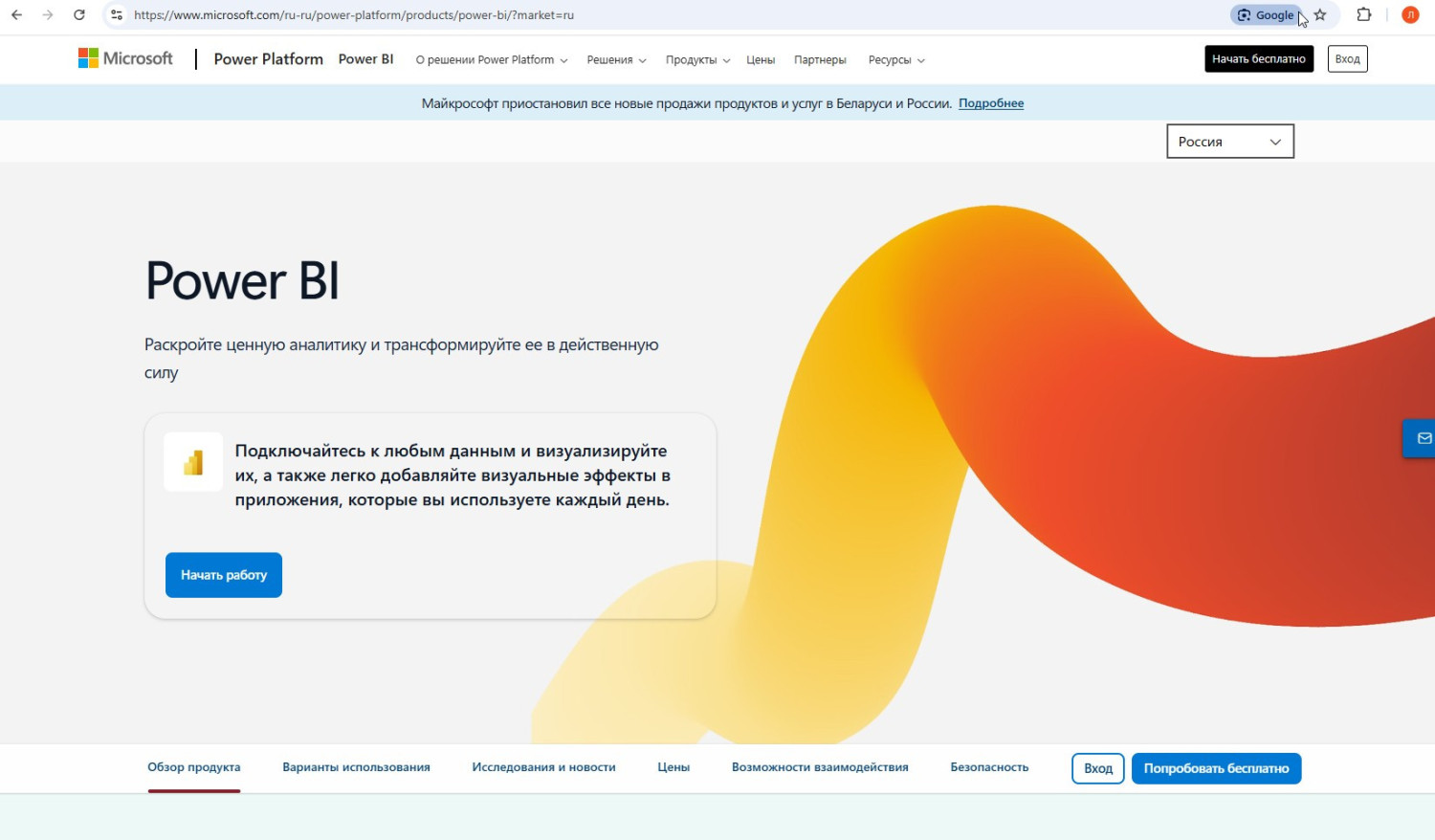The height and width of the screenshot is (840, 1435).
Task: Open the Ресурсы dropdown menu
Action: point(895,60)
